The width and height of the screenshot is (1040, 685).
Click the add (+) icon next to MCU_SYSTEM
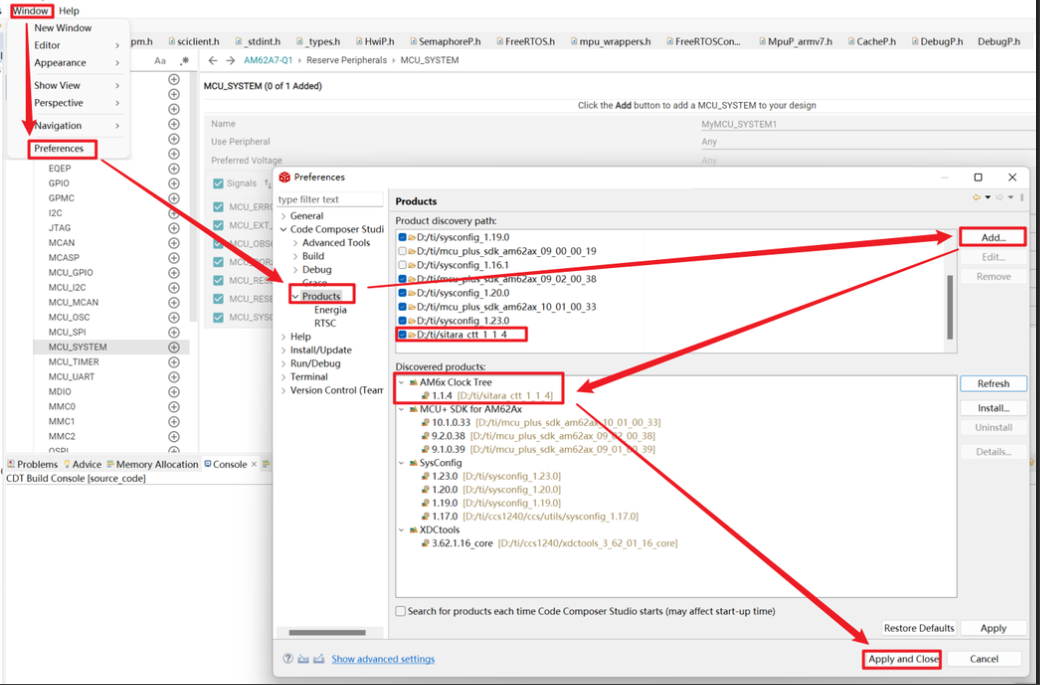tap(174, 347)
